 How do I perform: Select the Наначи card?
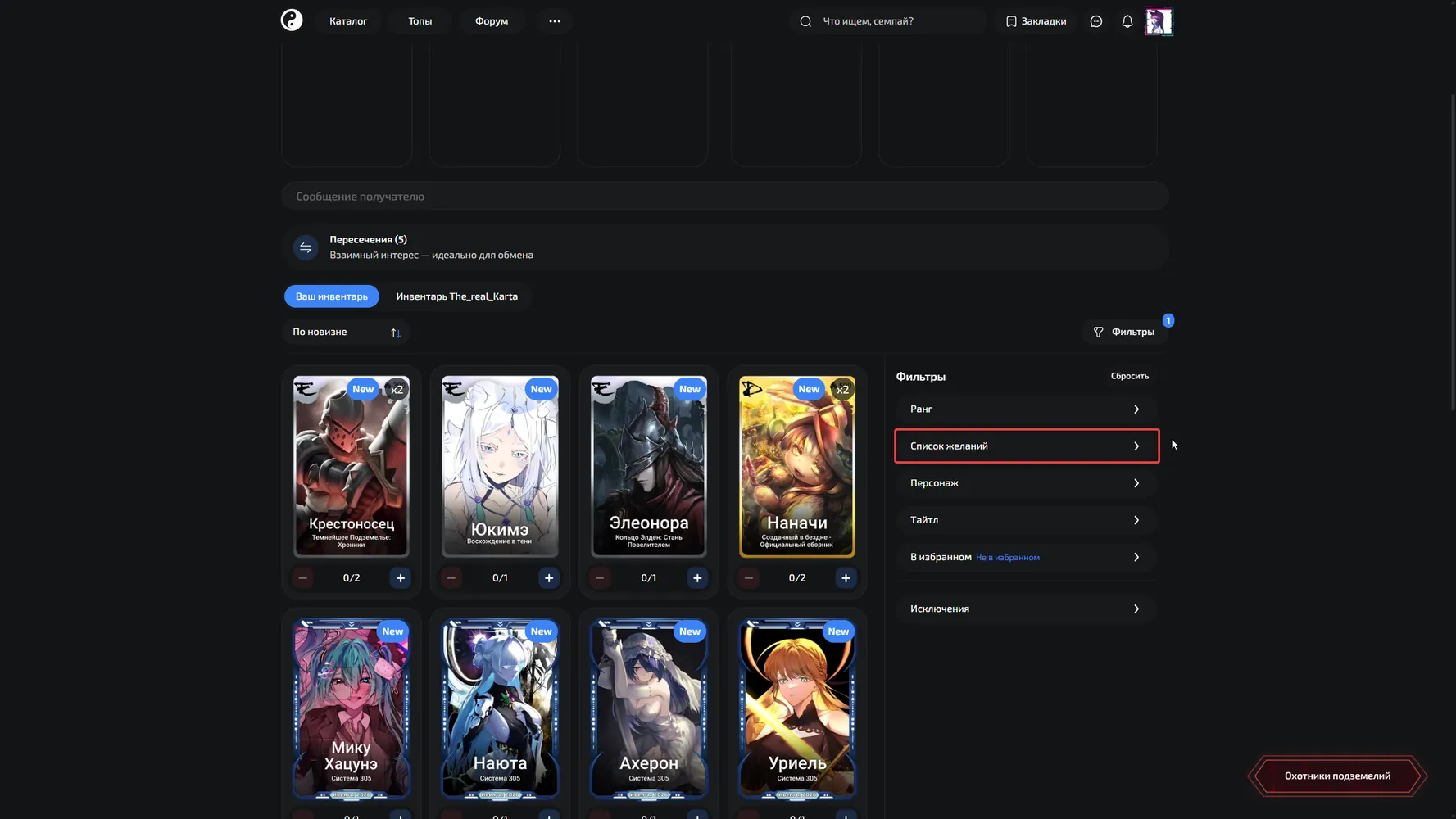coord(797,467)
